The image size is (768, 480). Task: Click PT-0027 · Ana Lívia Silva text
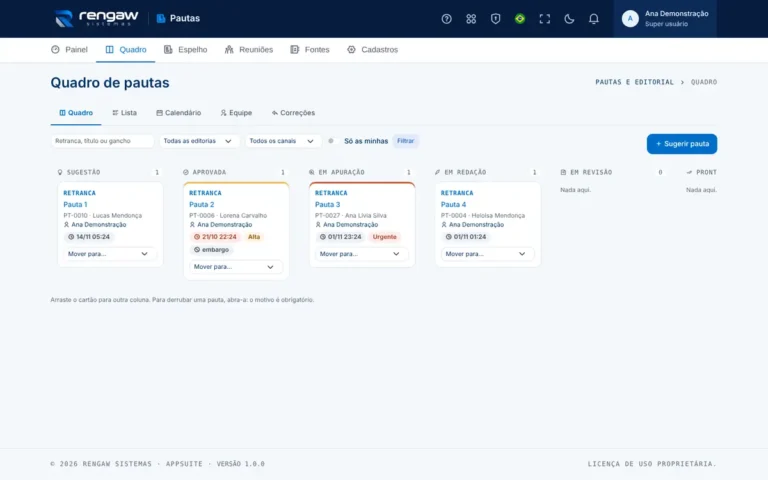(x=351, y=216)
